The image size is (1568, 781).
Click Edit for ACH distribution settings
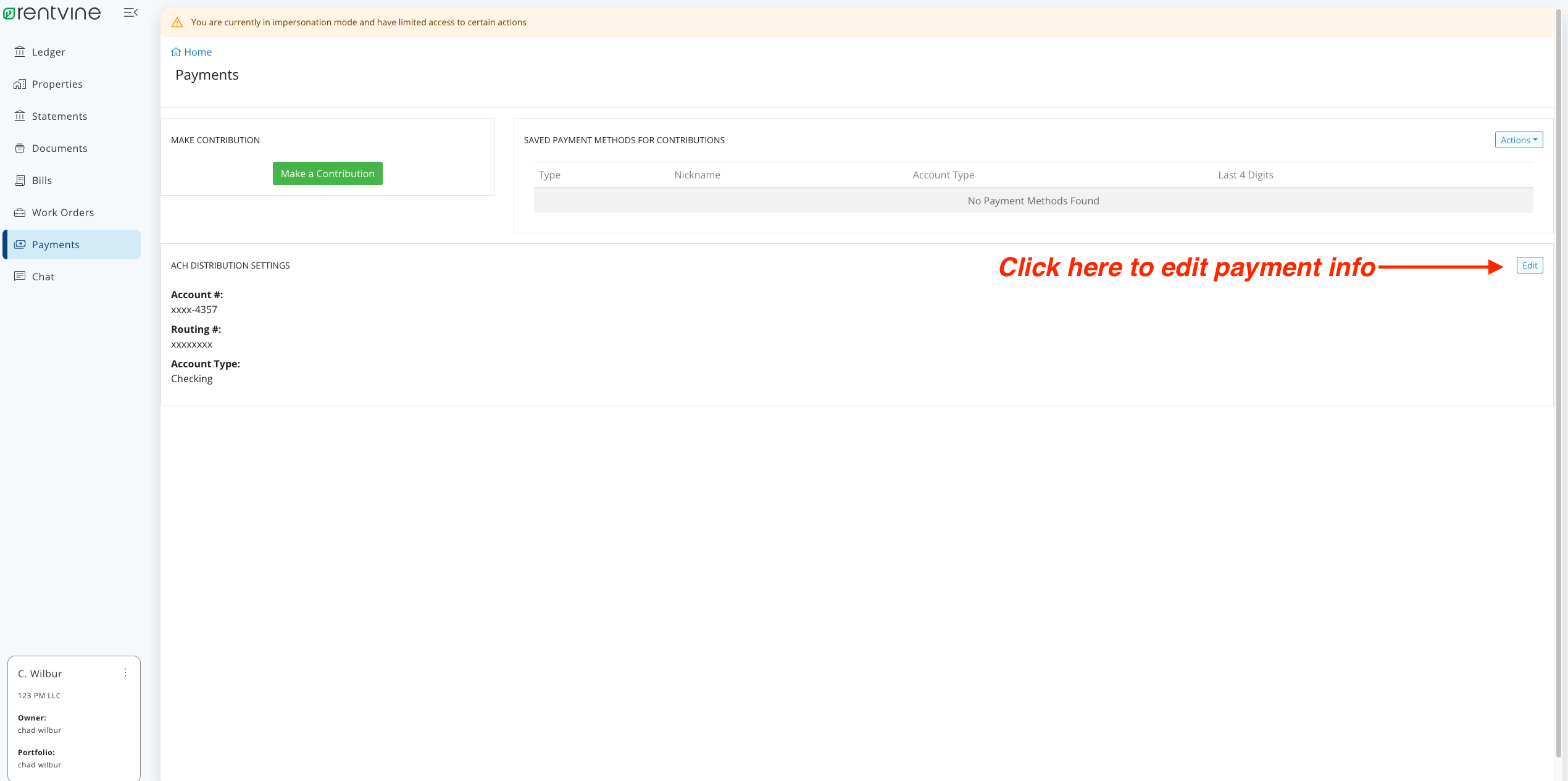[1530, 265]
